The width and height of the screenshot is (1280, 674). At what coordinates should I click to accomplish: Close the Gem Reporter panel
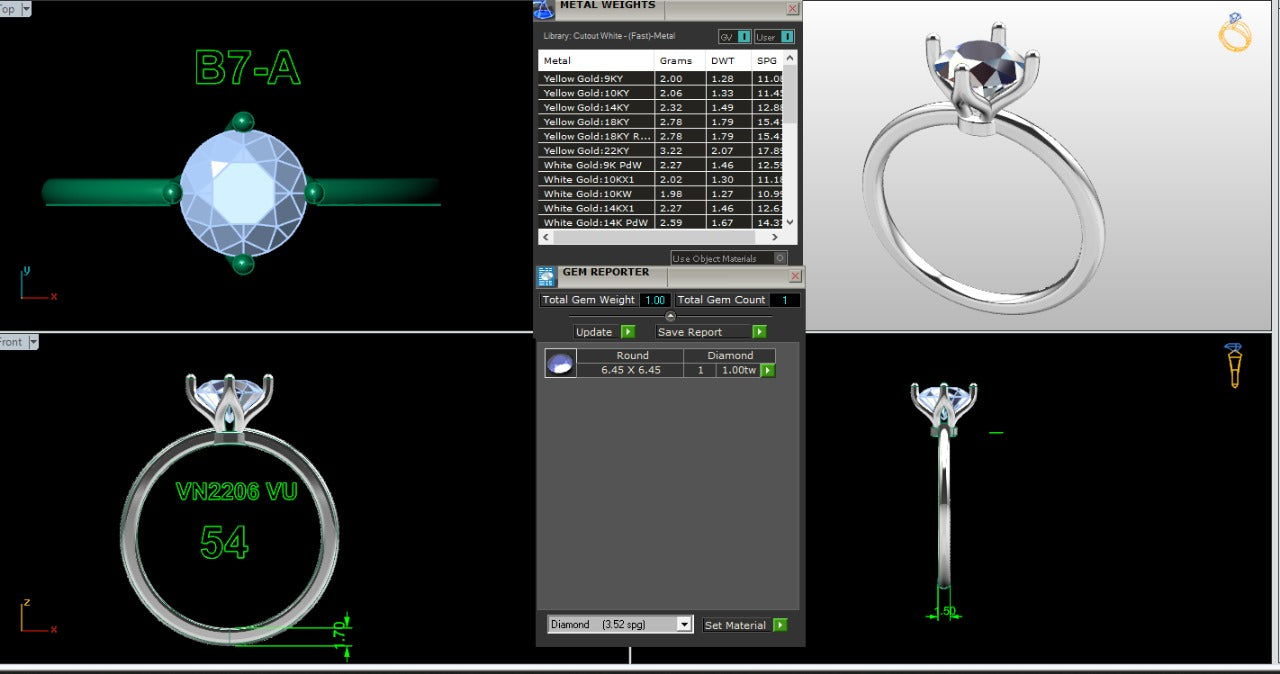coord(795,276)
